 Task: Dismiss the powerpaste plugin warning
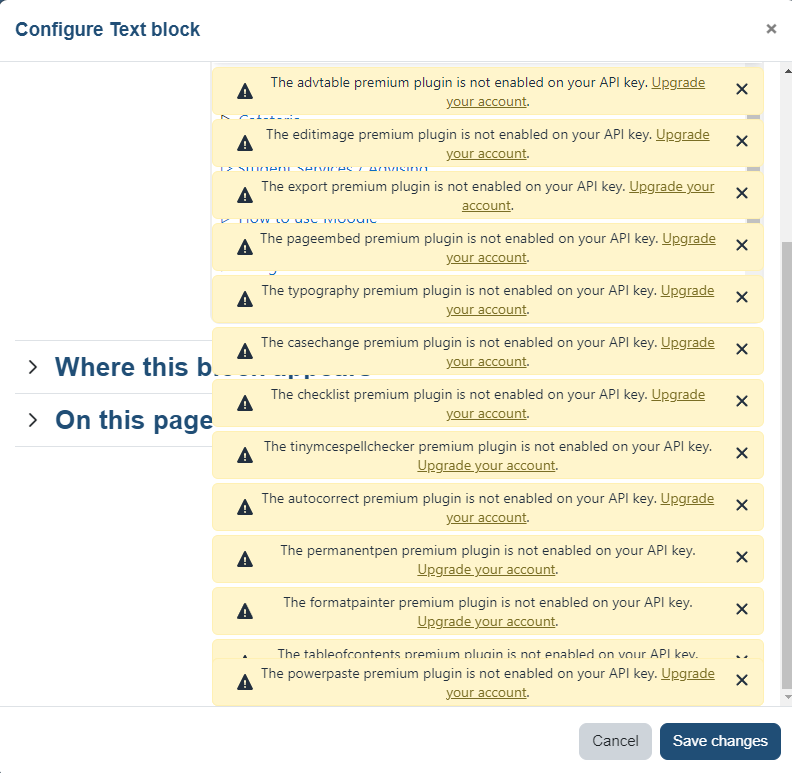[x=741, y=681]
